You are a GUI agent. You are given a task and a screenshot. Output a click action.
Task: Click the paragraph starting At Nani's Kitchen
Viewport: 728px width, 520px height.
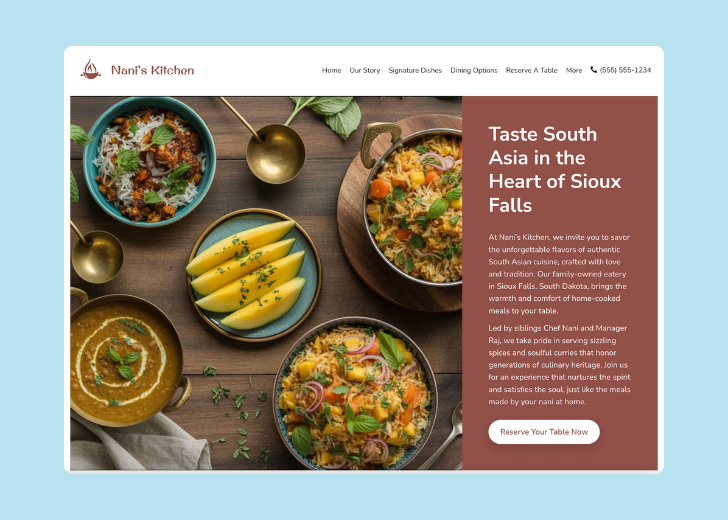[x=559, y=274]
